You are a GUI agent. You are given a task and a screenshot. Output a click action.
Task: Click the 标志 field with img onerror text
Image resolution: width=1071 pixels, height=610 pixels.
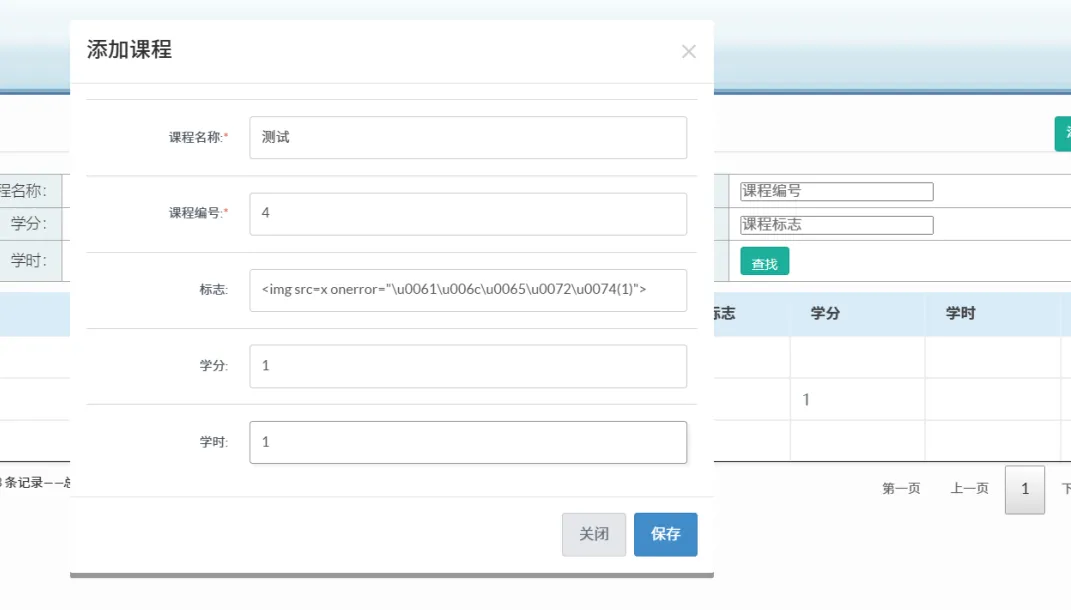tap(468, 290)
